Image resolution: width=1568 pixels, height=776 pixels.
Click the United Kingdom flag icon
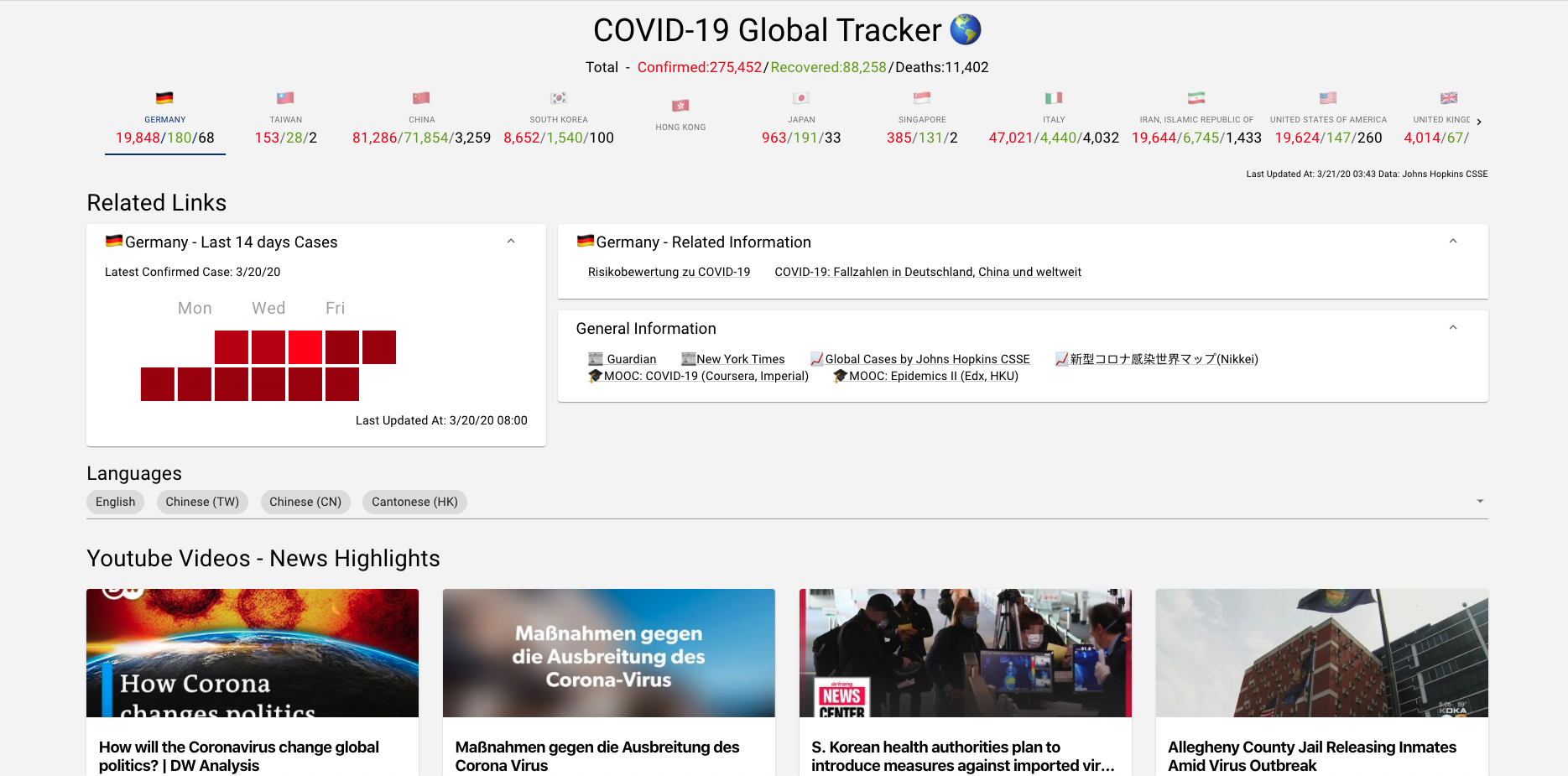(x=1449, y=98)
